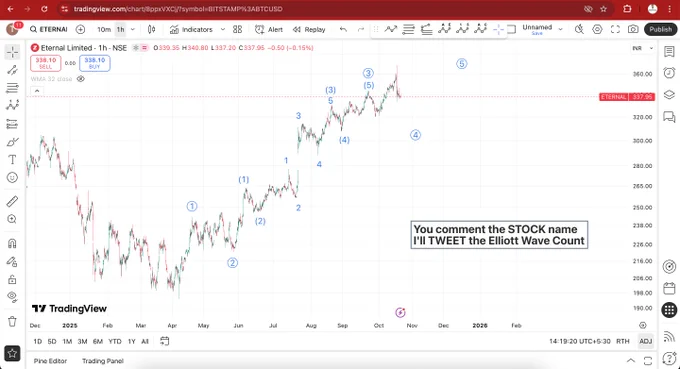This screenshot has width=680, height=369.
Task: Toggle stay in drawing mode
Action: (x=12, y=261)
